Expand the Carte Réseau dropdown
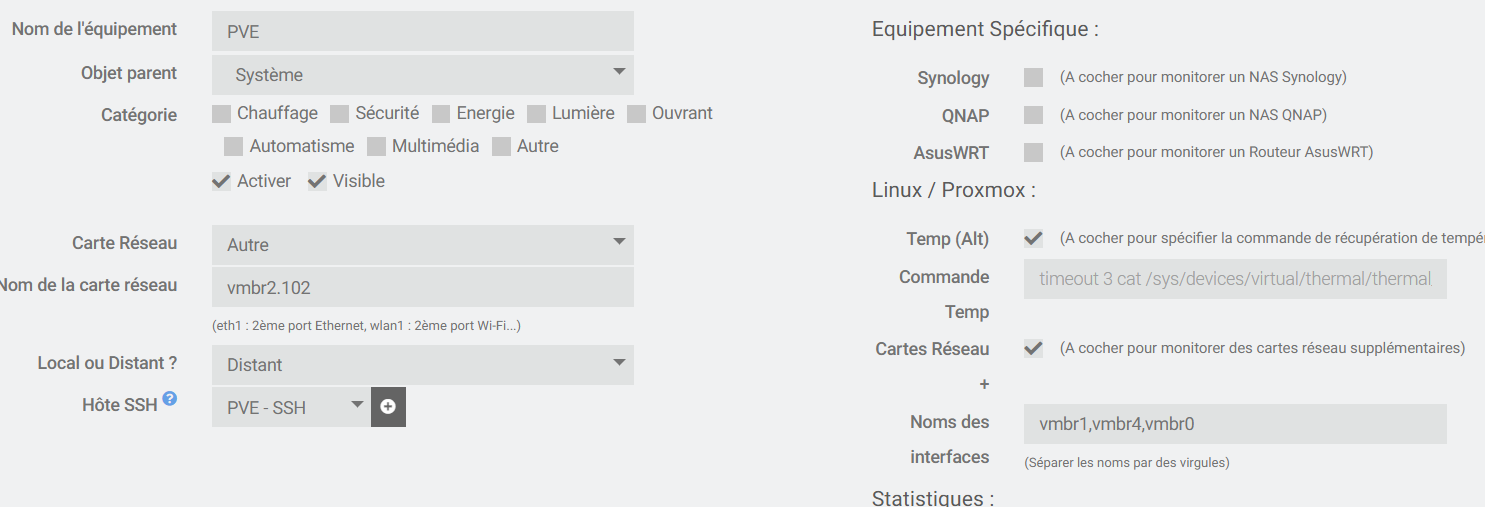Screen dimensions: 1485x507 (422, 245)
